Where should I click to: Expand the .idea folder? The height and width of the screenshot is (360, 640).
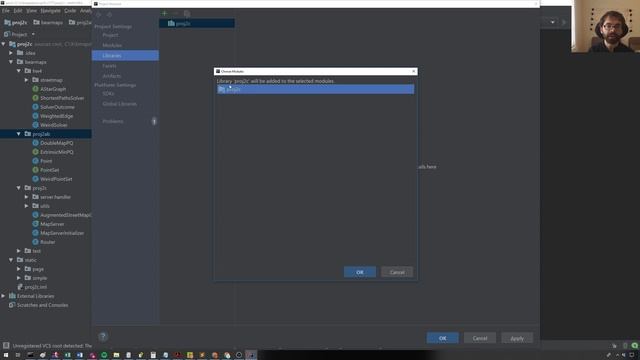click(x=11, y=53)
